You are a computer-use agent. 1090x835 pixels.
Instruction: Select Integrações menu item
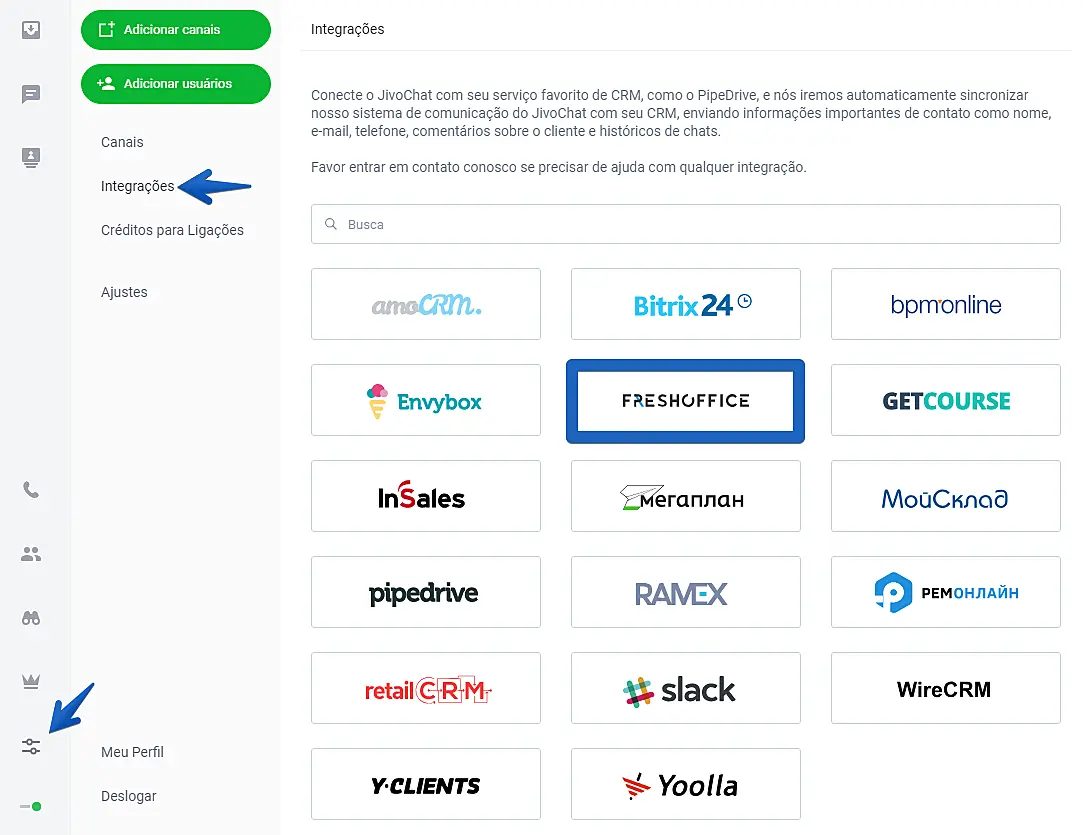pos(137,186)
